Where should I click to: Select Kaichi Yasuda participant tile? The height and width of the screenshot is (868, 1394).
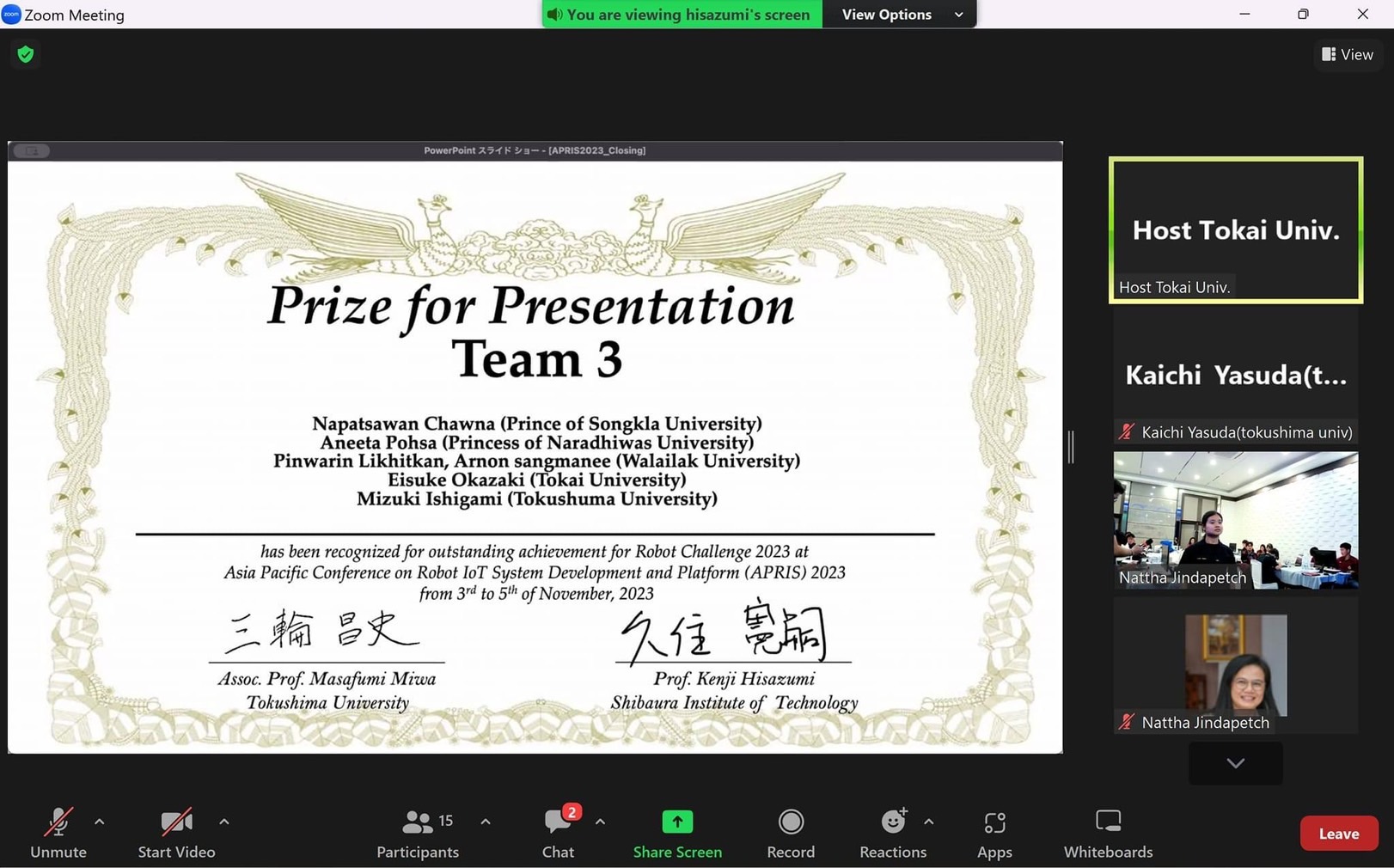(x=1236, y=376)
